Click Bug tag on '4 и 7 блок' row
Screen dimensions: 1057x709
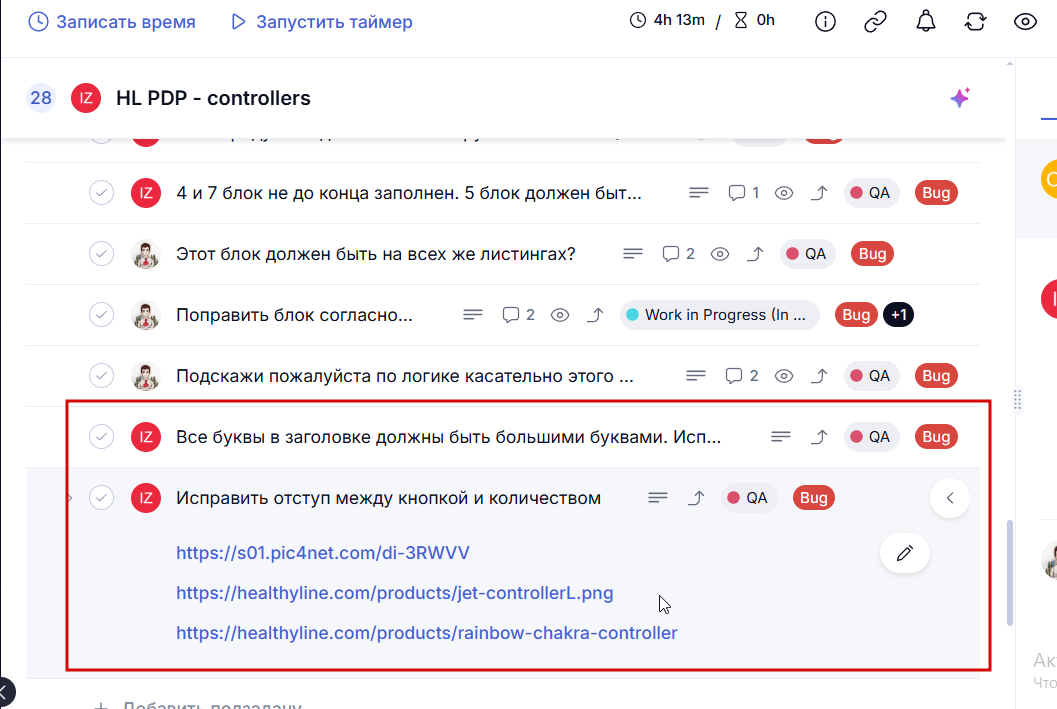click(x=936, y=193)
